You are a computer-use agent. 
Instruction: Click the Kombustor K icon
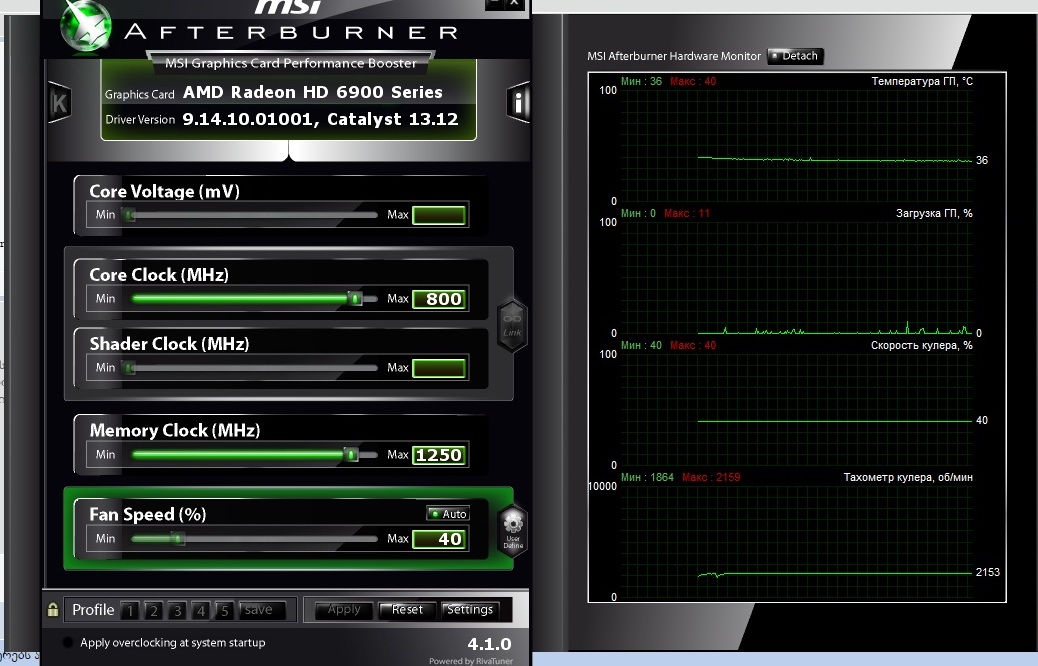[x=59, y=102]
